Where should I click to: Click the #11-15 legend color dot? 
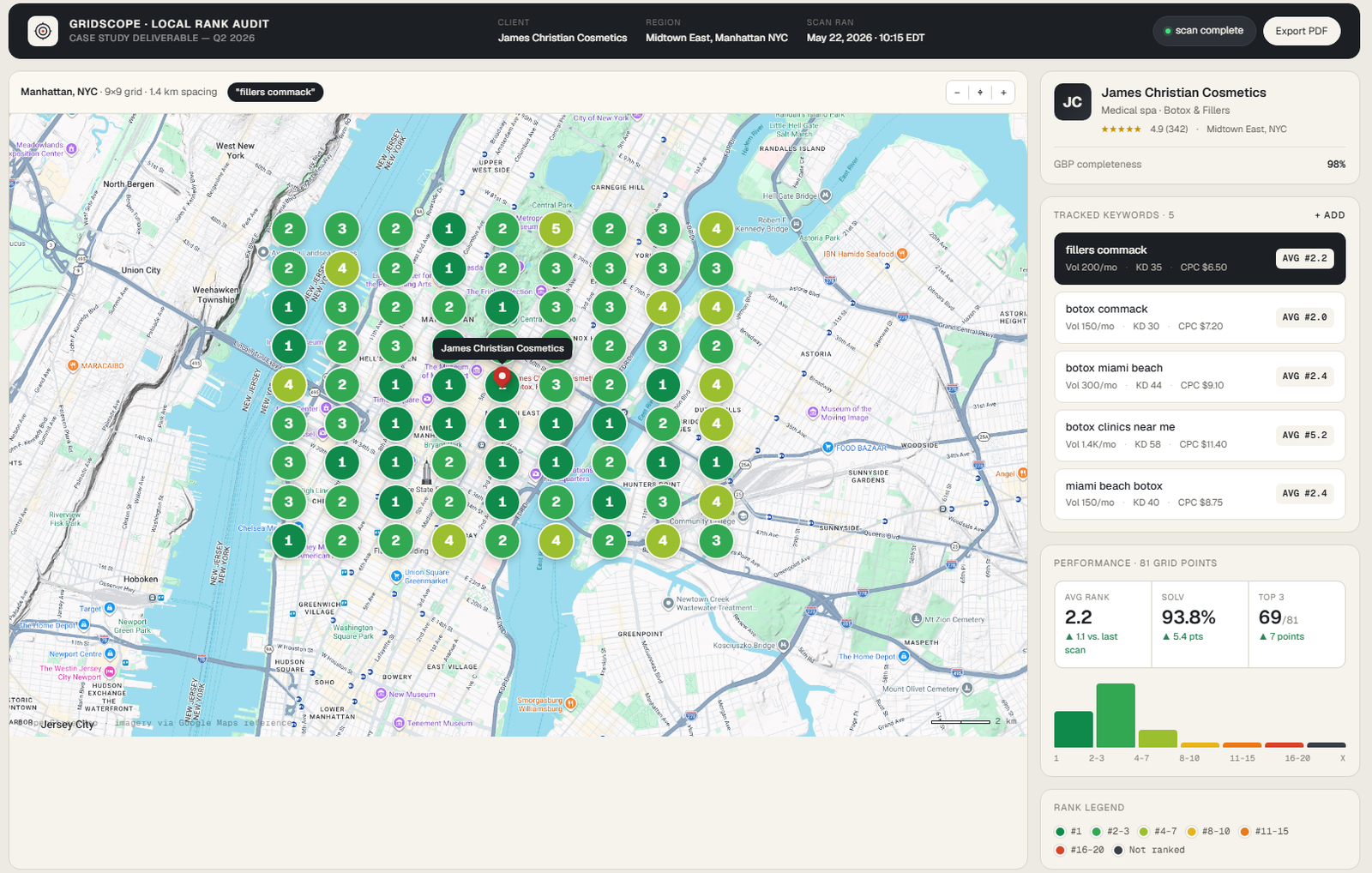[x=1244, y=832]
